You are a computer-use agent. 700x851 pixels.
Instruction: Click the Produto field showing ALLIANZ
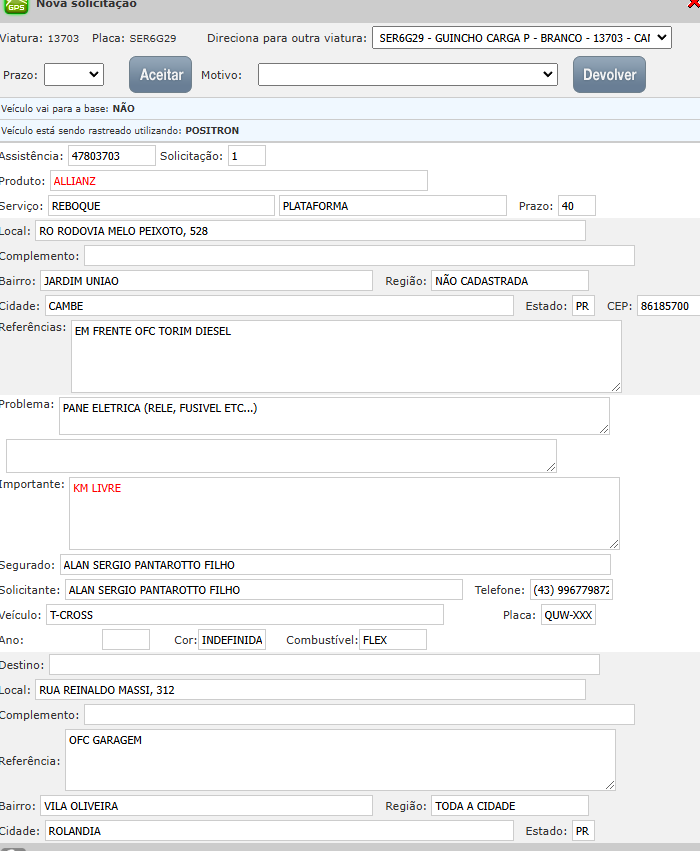pos(239,181)
